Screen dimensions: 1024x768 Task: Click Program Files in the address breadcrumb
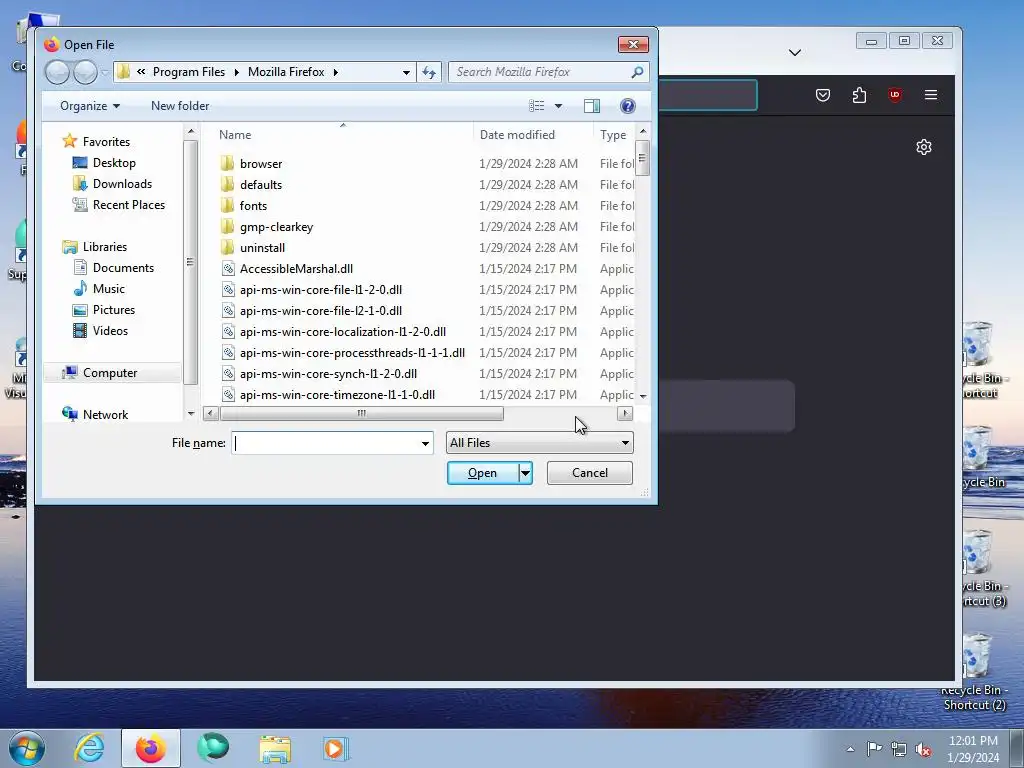(189, 72)
